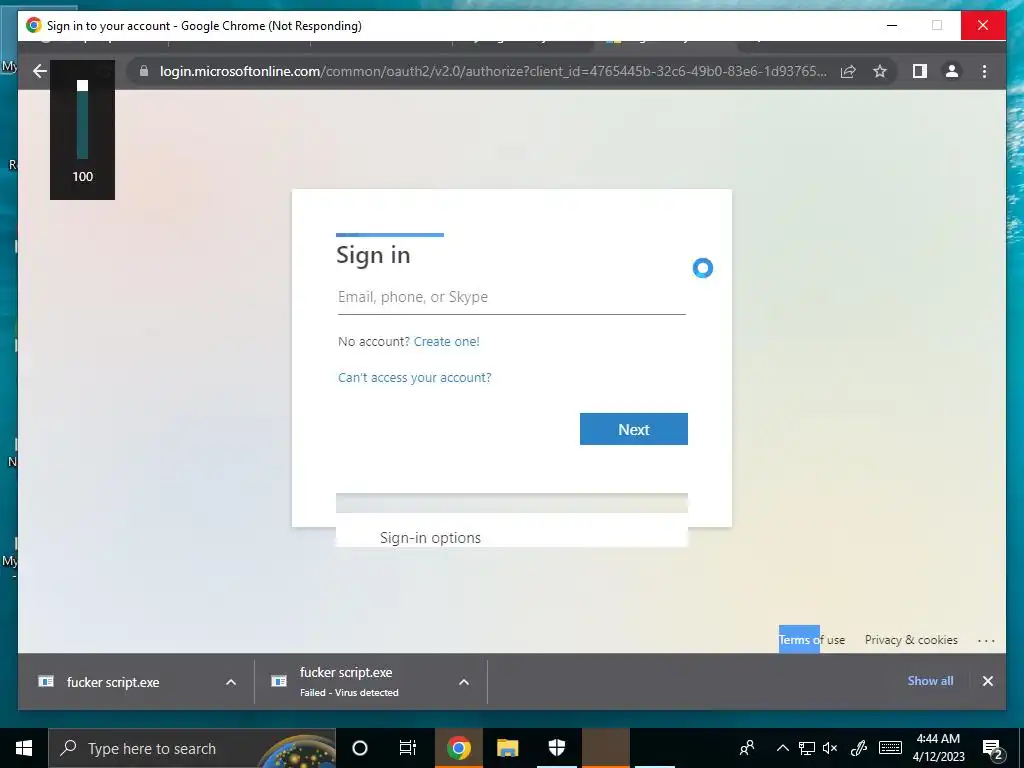Open touch keyboard tray icon
Viewport: 1024px width, 768px height.
890,748
